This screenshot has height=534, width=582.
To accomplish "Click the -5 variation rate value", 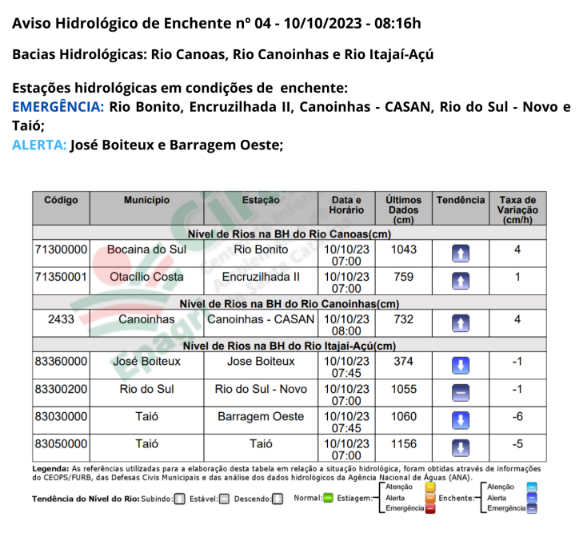I will pyautogui.click(x=518, y=444).
